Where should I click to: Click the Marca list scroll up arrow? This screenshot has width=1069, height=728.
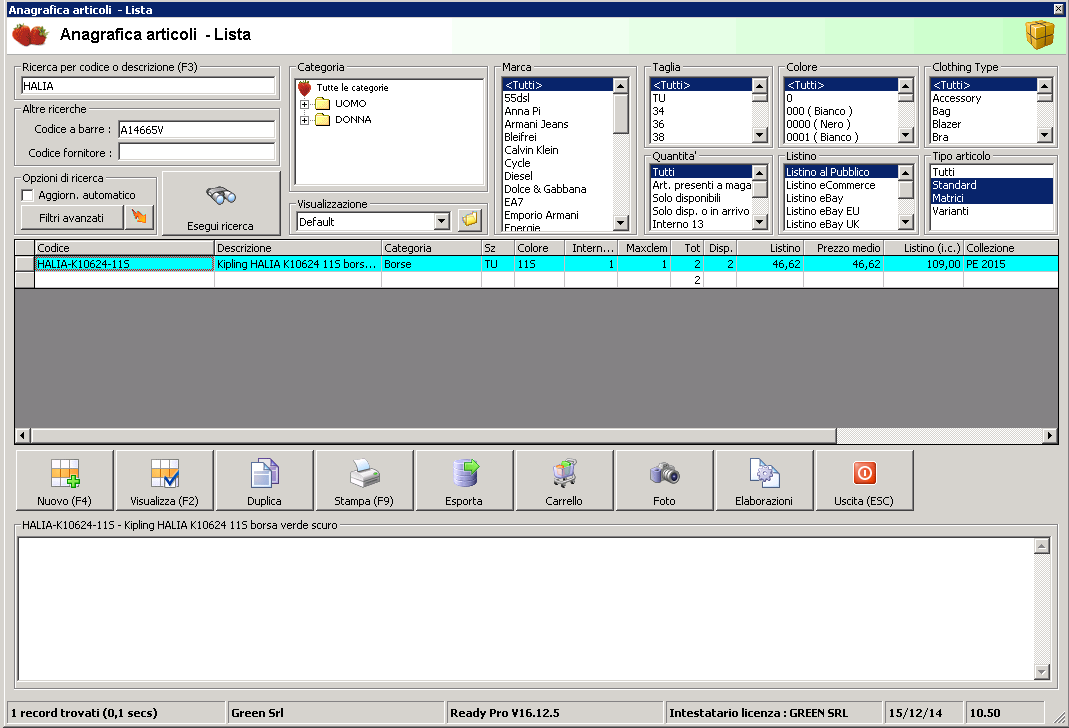620,85
